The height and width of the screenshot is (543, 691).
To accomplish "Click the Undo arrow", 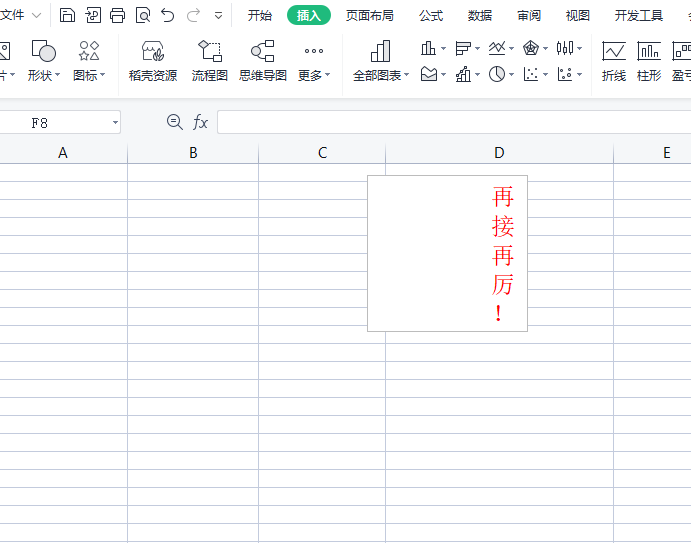I will (x=167, y=15).
